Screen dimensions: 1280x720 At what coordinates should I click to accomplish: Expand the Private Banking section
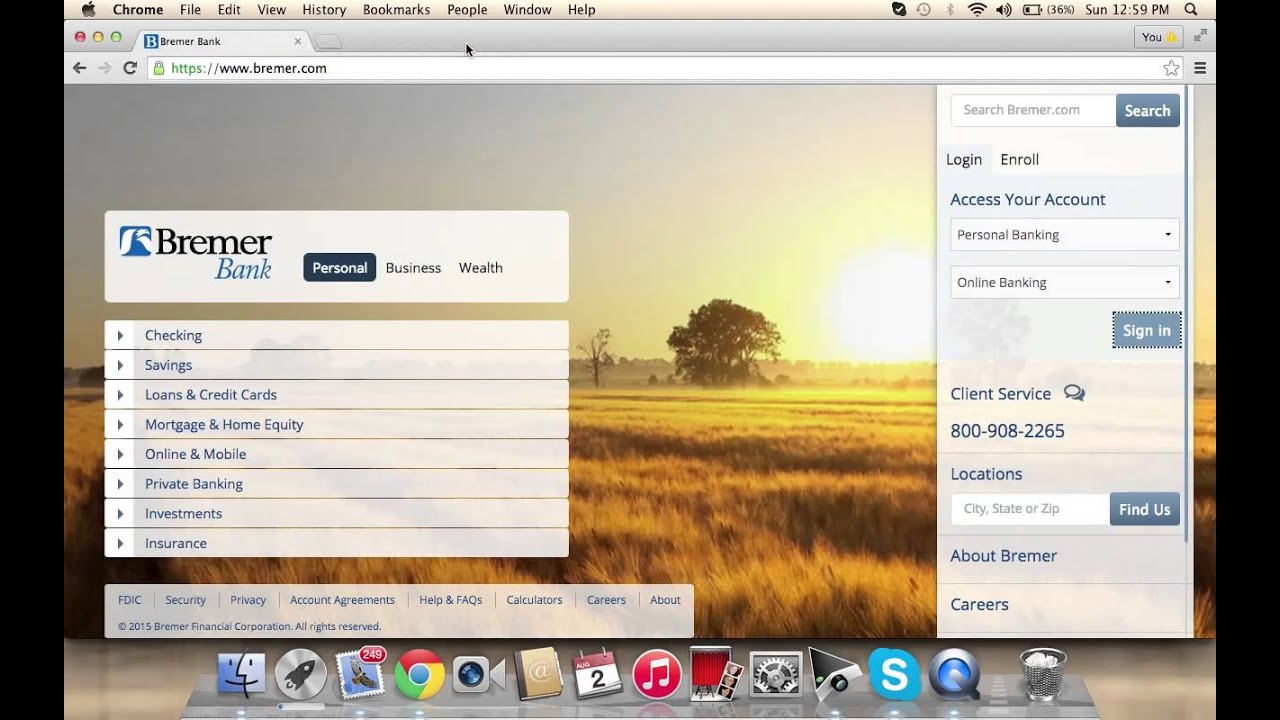(336, 483)
